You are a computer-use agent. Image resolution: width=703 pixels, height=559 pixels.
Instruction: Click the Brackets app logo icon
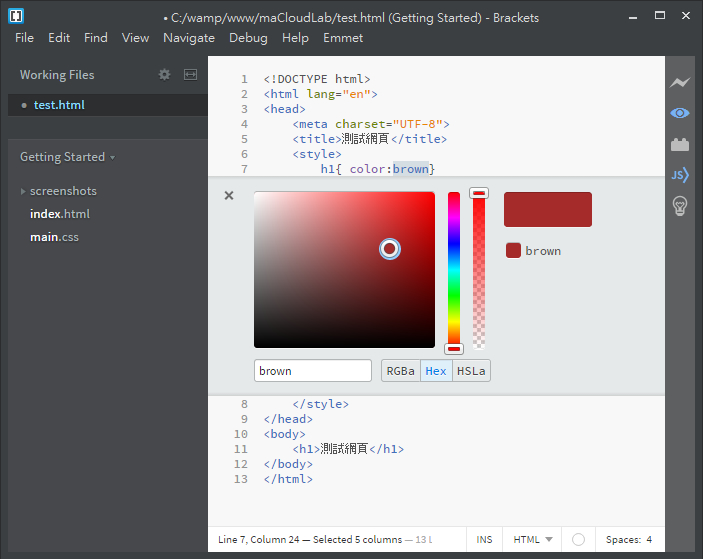click(16, 16)
